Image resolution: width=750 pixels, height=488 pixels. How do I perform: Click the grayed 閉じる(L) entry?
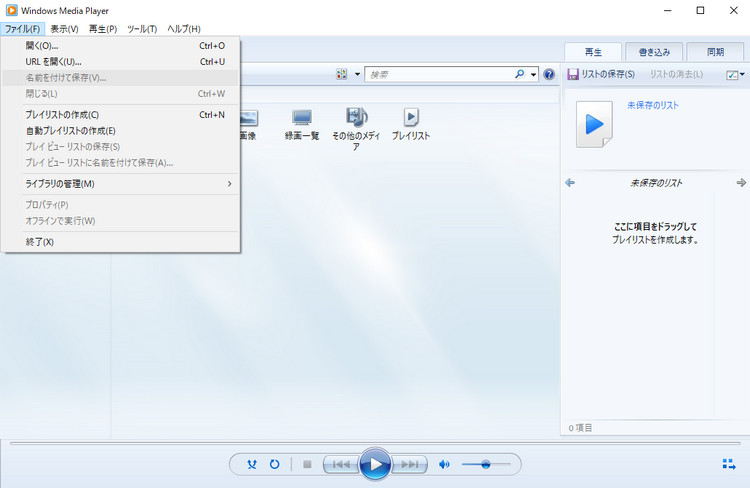coord(120,94)
